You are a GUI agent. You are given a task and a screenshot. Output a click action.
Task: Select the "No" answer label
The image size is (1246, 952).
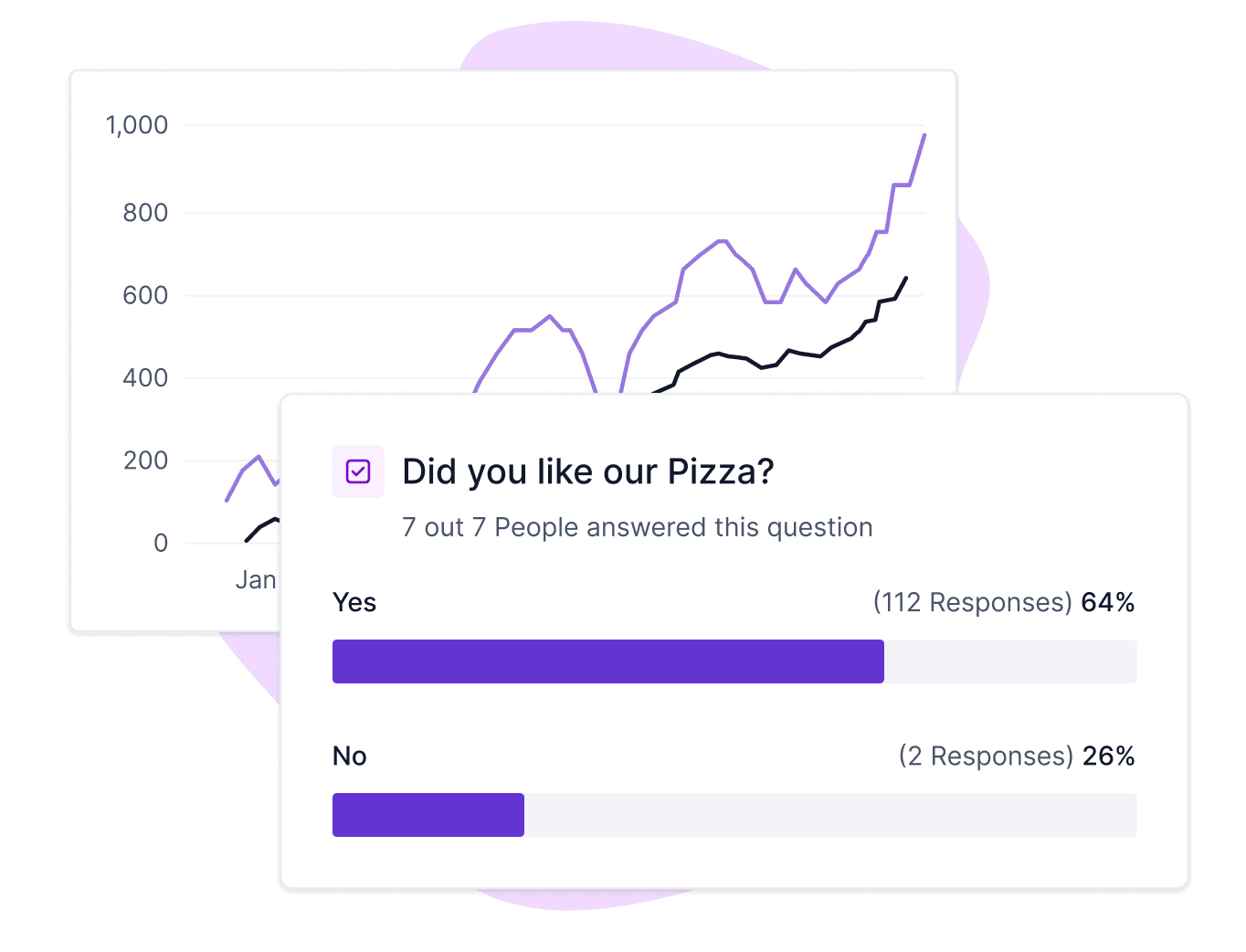tap(350, 756)
